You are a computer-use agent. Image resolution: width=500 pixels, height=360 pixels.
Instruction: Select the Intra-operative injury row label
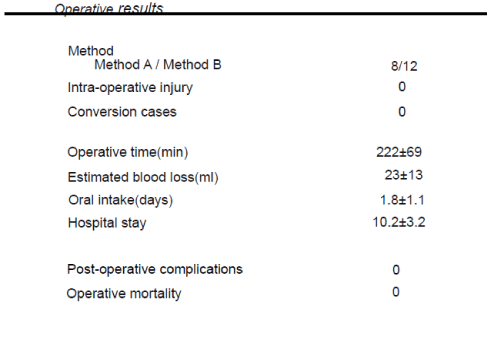[130, 88]
